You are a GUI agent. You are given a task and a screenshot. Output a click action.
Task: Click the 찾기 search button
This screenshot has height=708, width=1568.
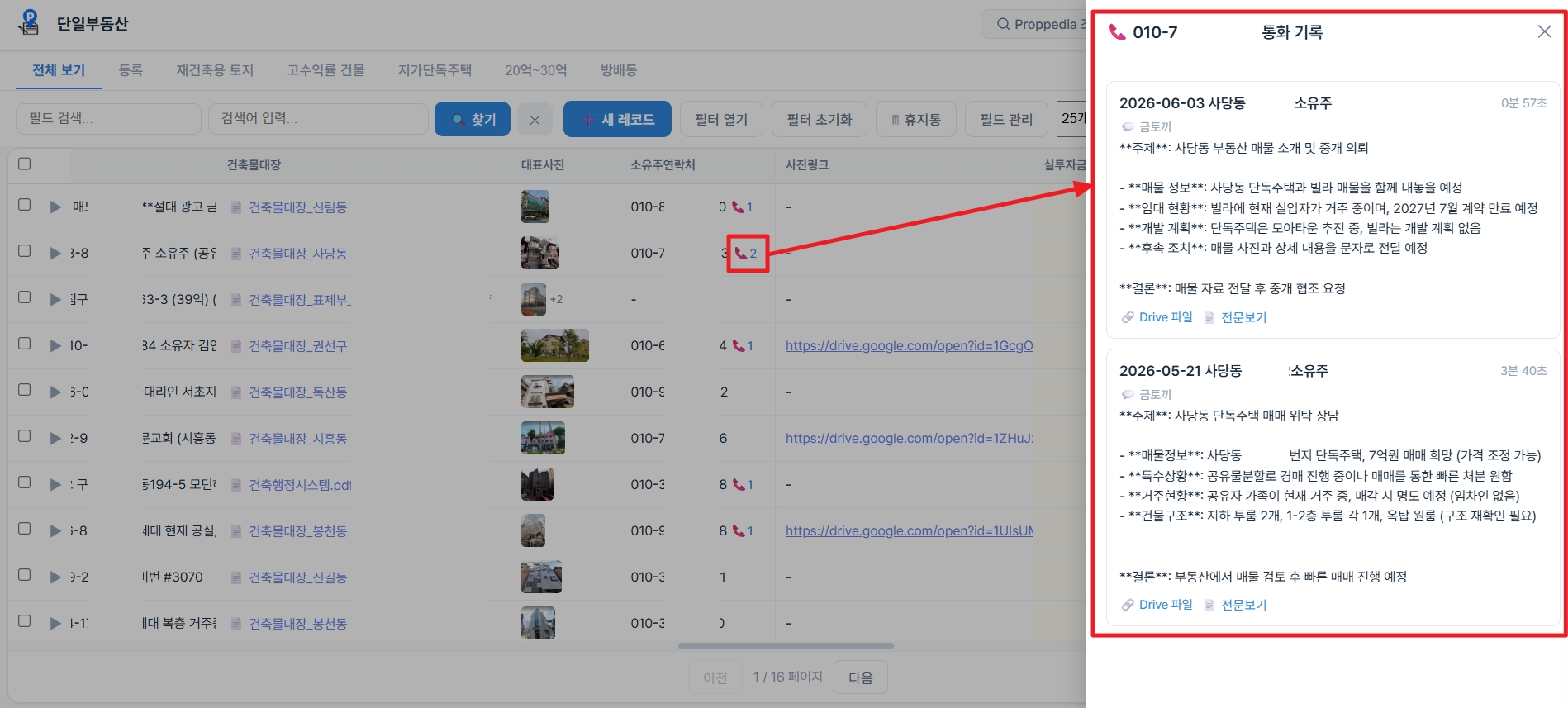click(x=473, y=120)
